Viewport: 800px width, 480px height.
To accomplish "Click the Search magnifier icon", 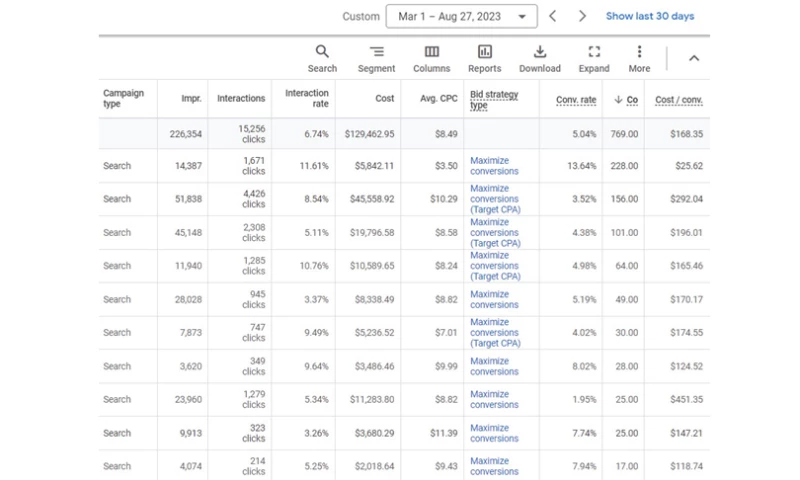I will (x=322, y=52).
